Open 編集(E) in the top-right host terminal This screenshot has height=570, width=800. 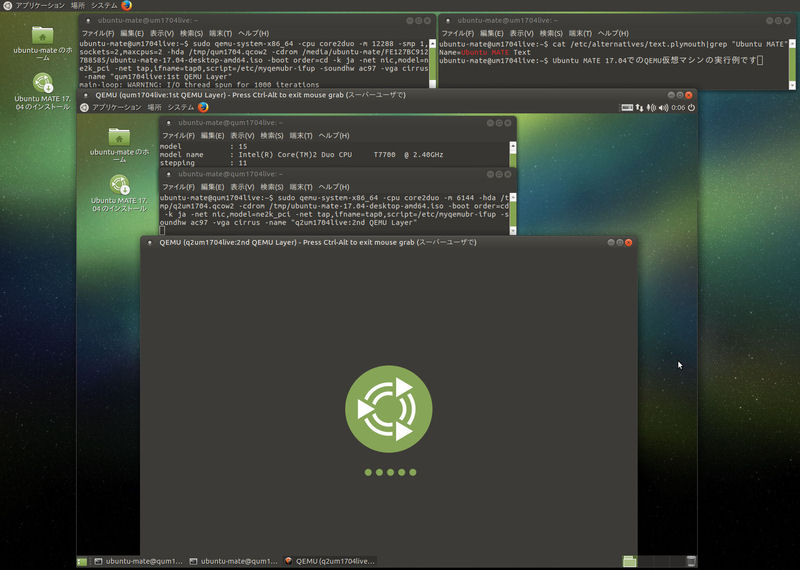(x=492, y=33)
